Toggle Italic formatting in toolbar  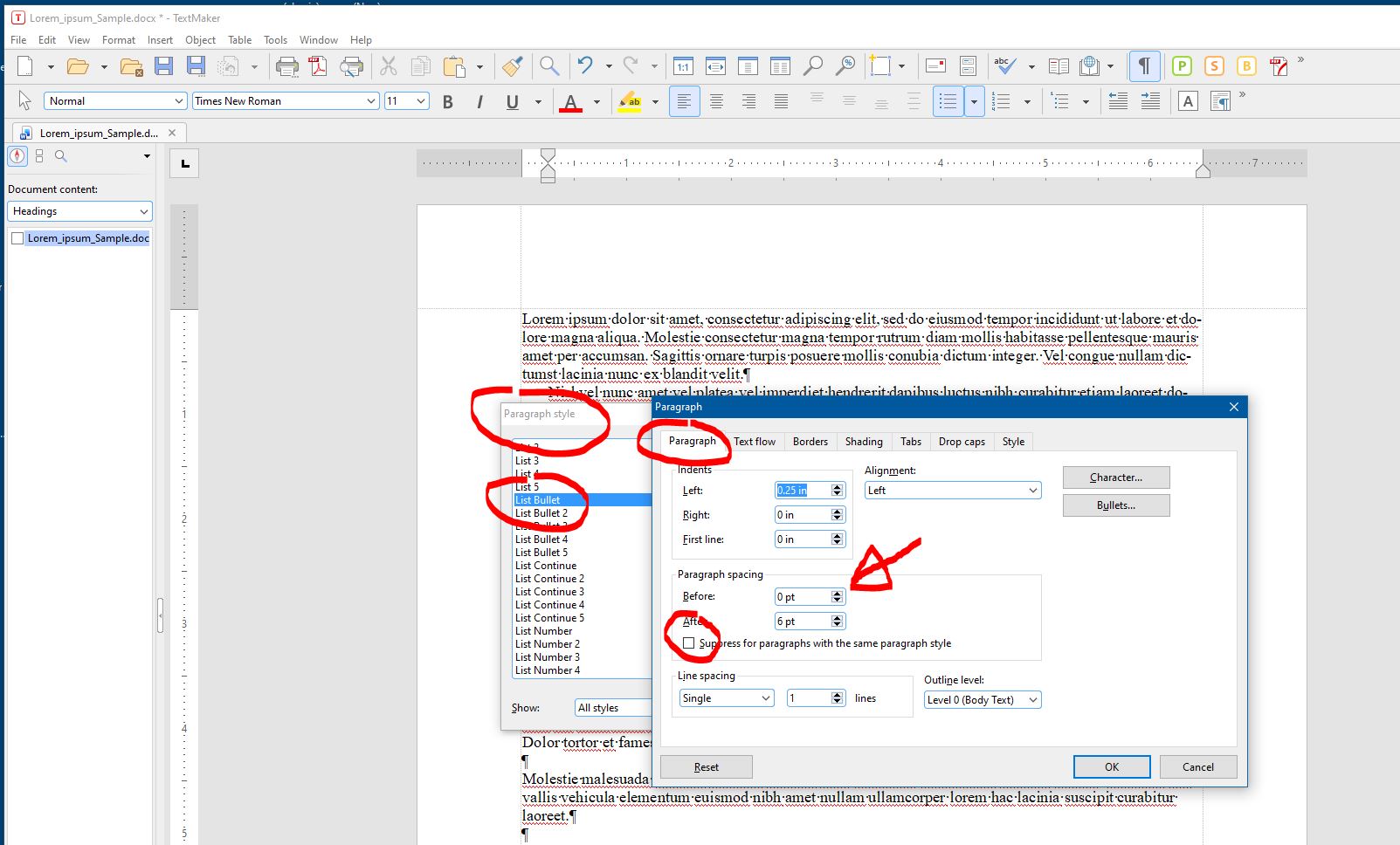[x=479, y=102]
